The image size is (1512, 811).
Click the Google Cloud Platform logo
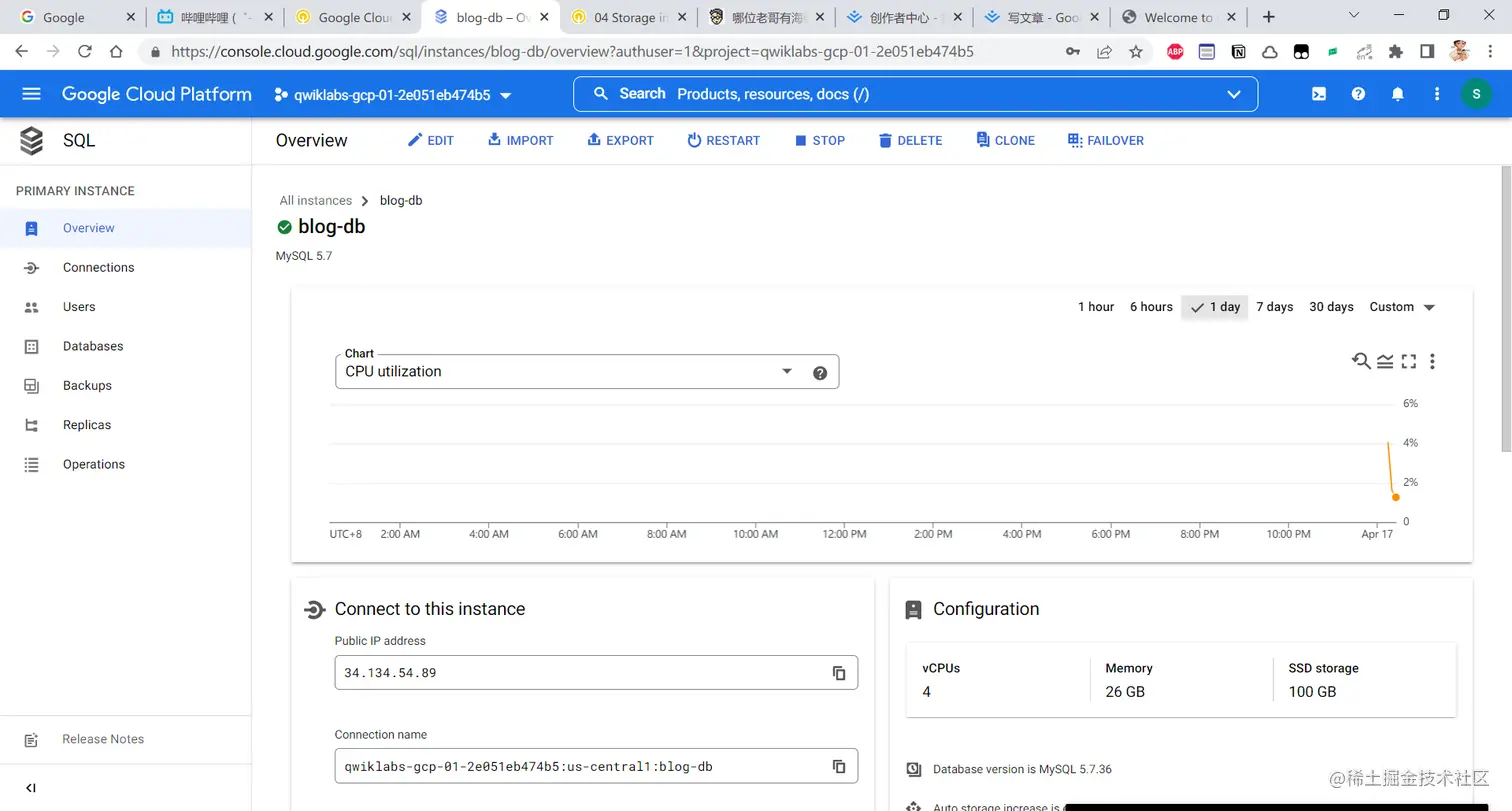click(157, 94)
